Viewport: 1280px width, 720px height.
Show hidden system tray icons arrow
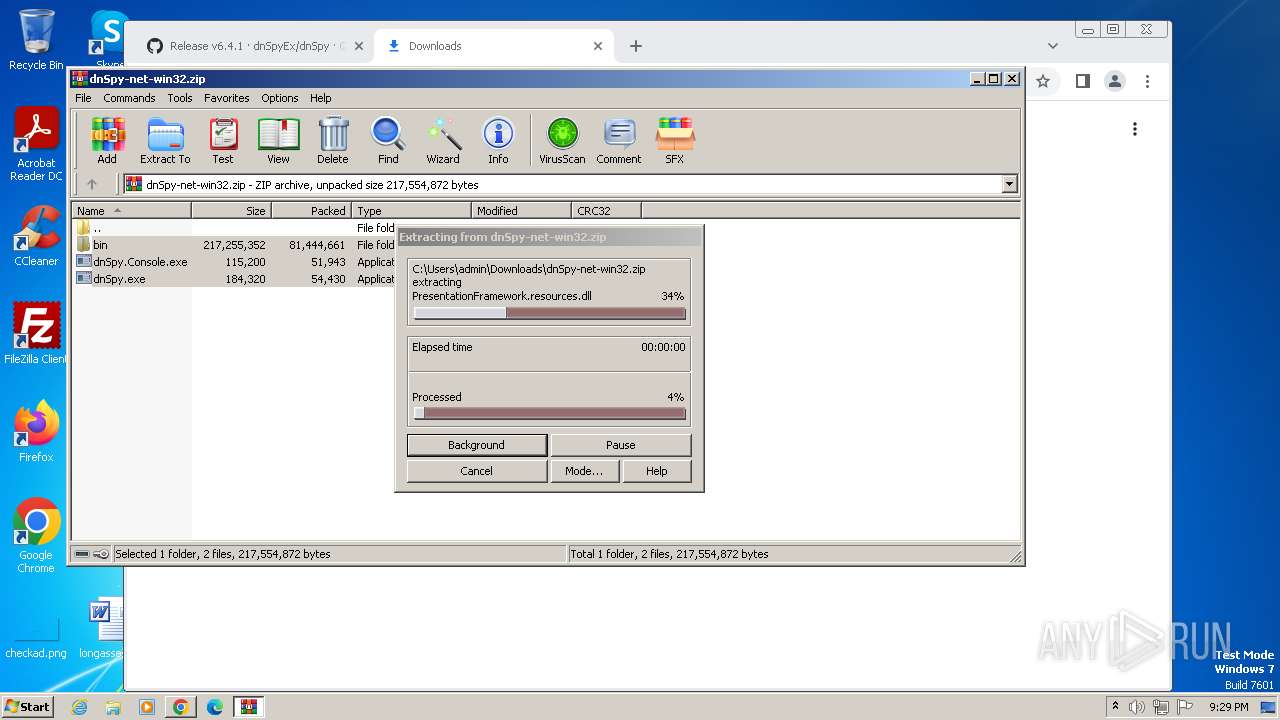point(1115,707)
